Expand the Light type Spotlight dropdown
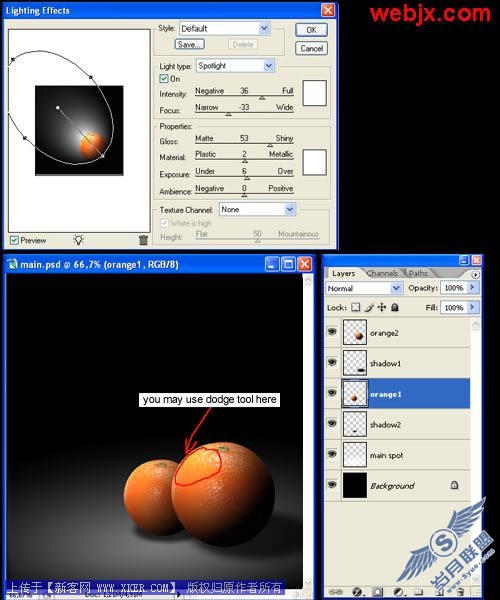500x600 pixels. 235,65
